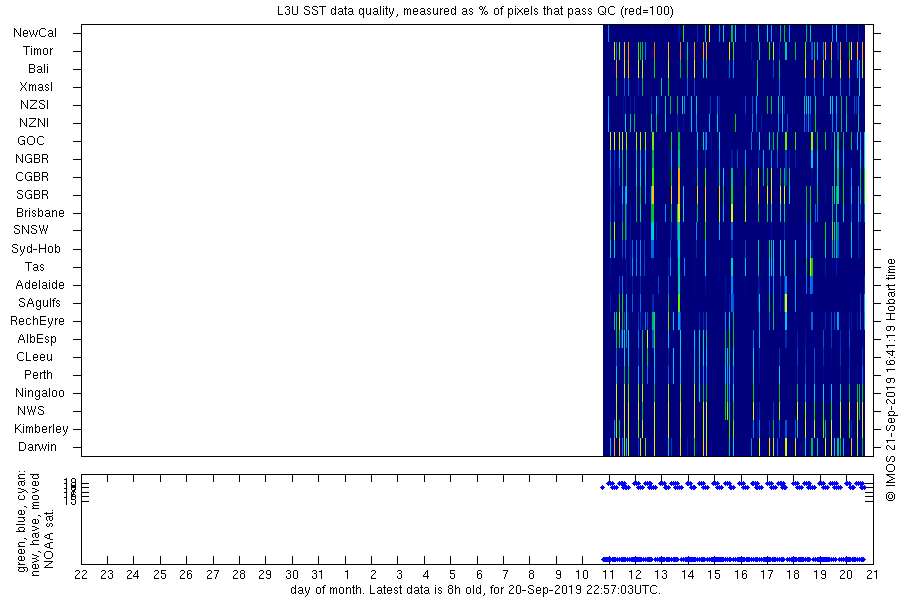Select the CGBR region label
Viewport: 900px width, 600px height.
coord(32,176)
